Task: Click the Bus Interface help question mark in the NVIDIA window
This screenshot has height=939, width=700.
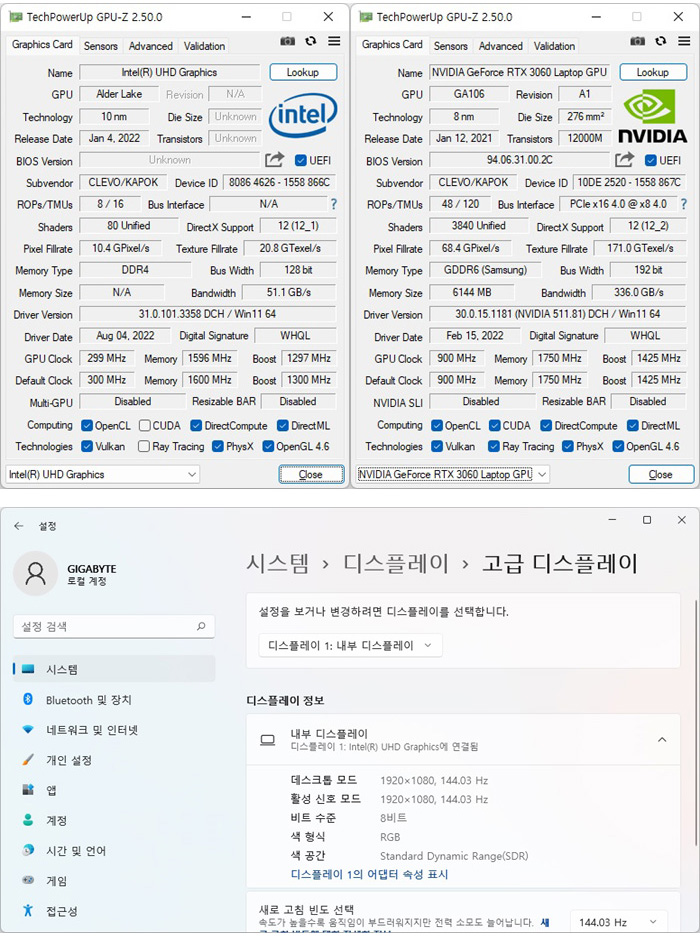Action: [x=683, y=204]
